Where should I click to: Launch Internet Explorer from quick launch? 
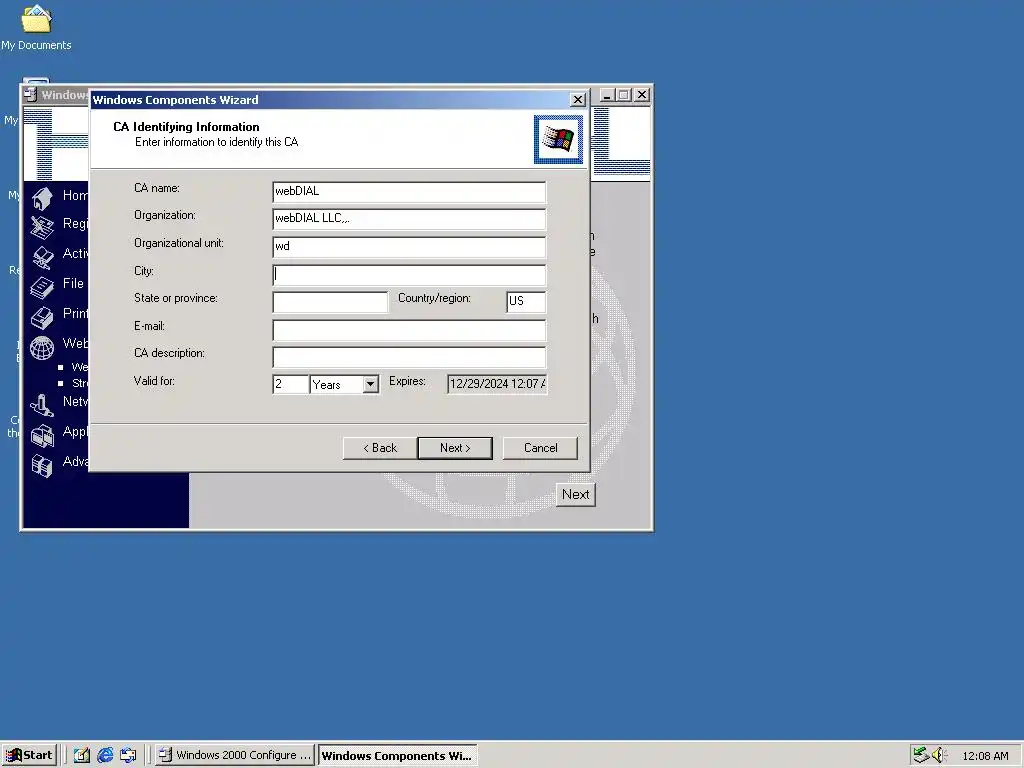105,755
